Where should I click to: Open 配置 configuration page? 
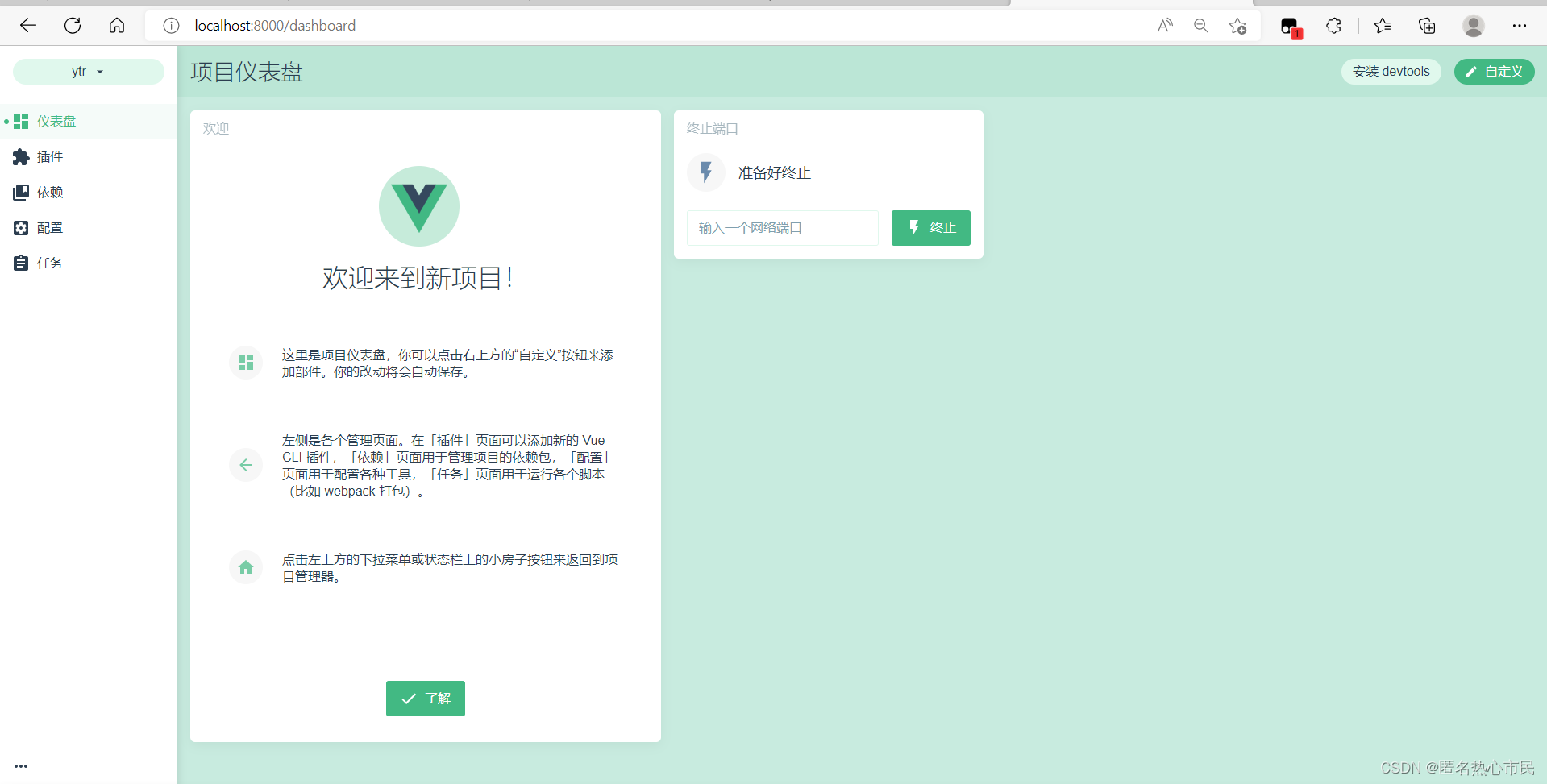(x=89, y=228)
